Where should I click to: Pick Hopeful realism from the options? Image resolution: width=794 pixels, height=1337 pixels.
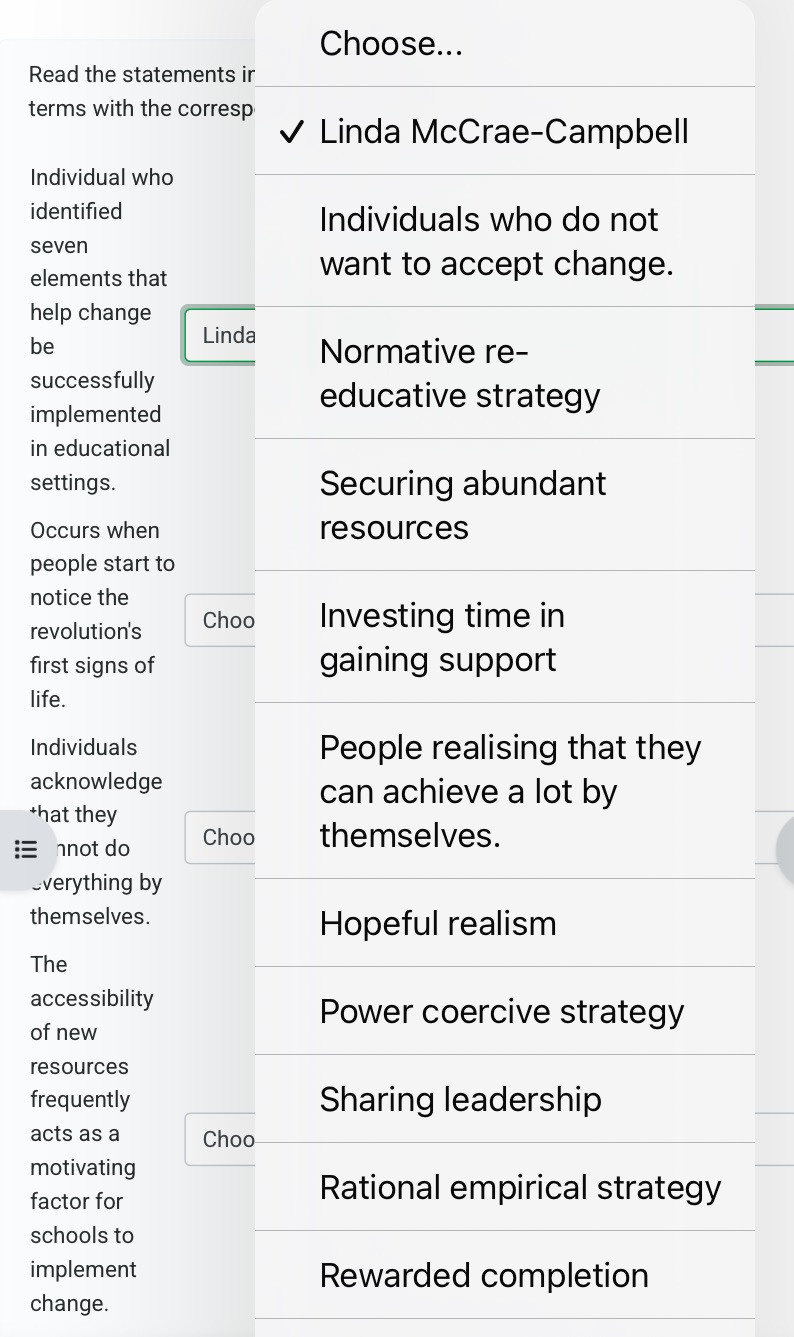438,923
